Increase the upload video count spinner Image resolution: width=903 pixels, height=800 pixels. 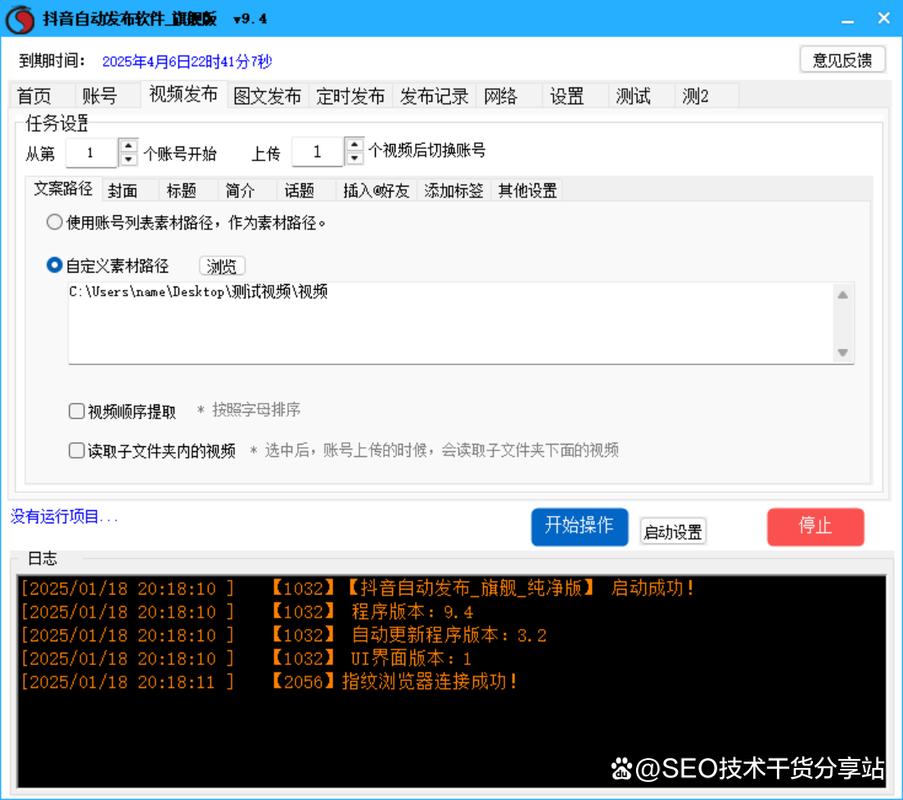354,143
